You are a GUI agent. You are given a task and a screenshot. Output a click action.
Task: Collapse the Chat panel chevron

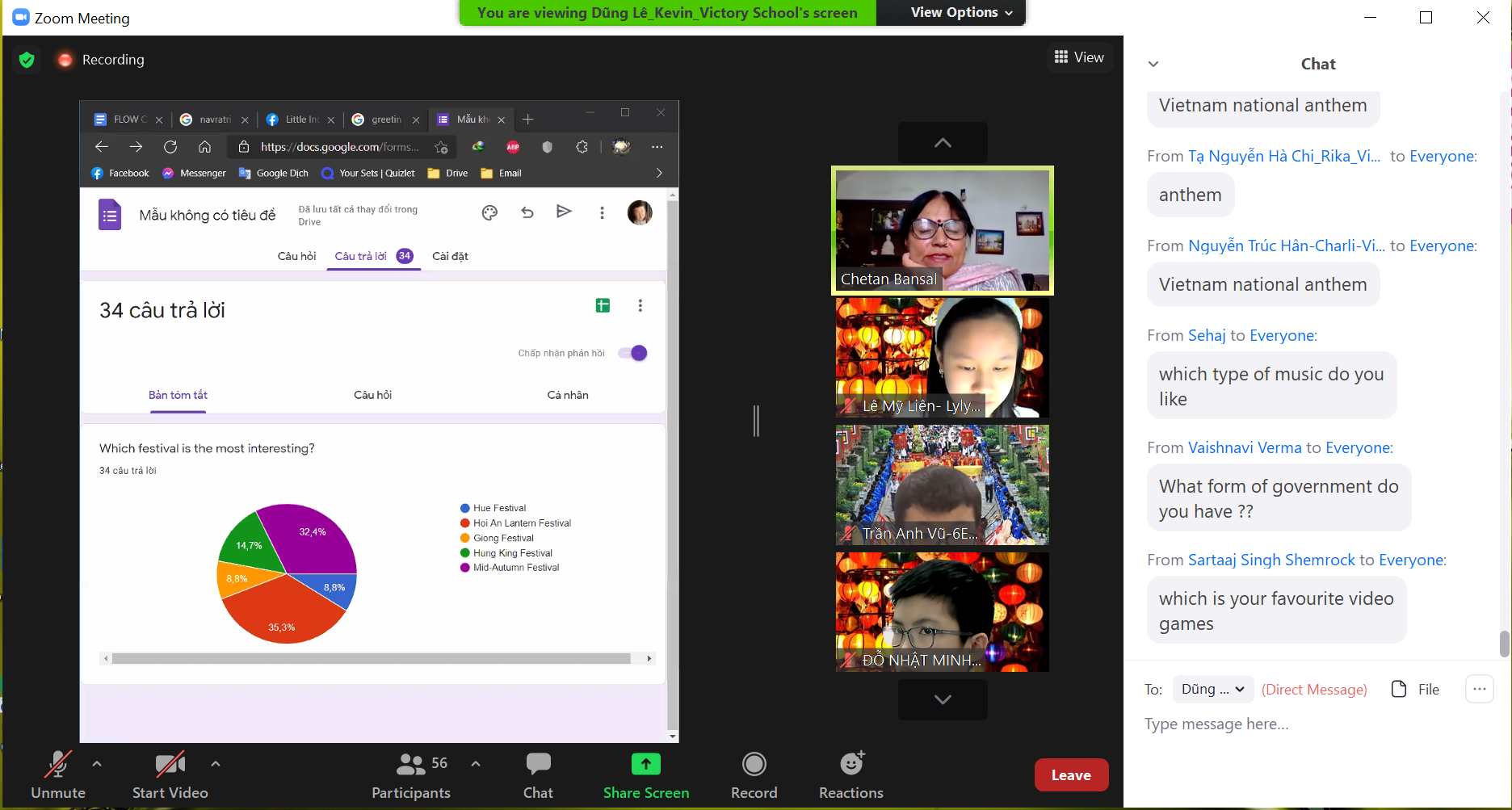(x=1153, y=64)
